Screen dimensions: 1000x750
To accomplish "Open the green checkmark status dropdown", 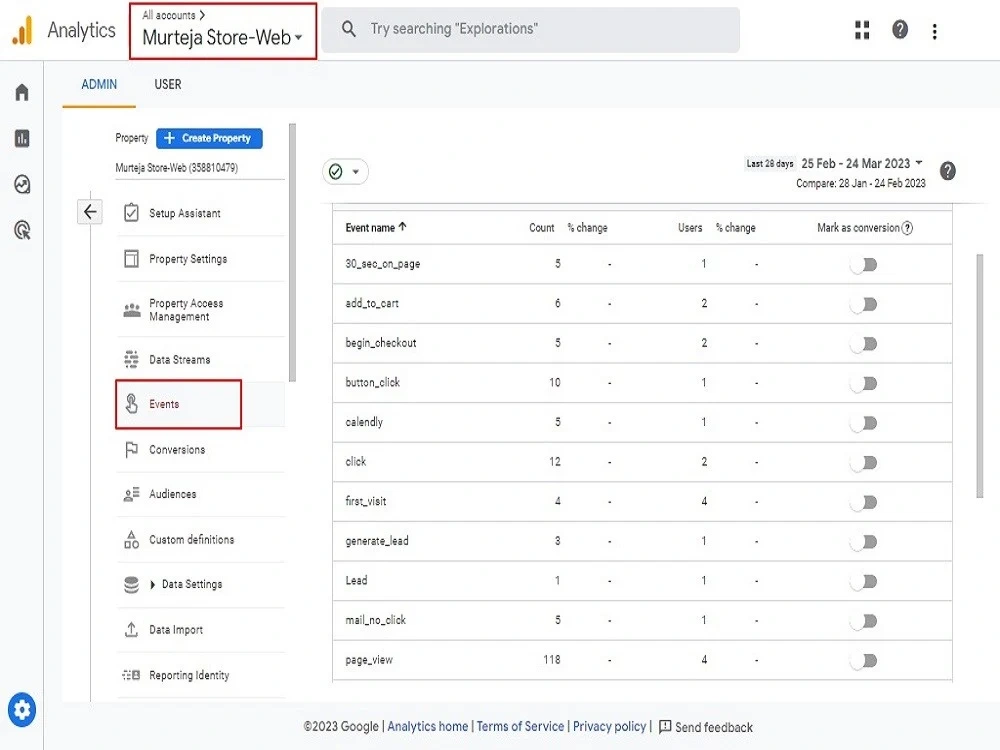I will click(345, 172).
